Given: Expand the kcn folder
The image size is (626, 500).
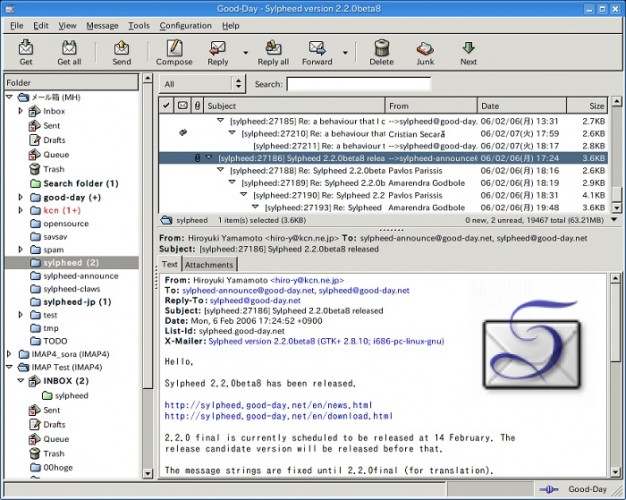Looking at the screenshot, I should point(20,210).
